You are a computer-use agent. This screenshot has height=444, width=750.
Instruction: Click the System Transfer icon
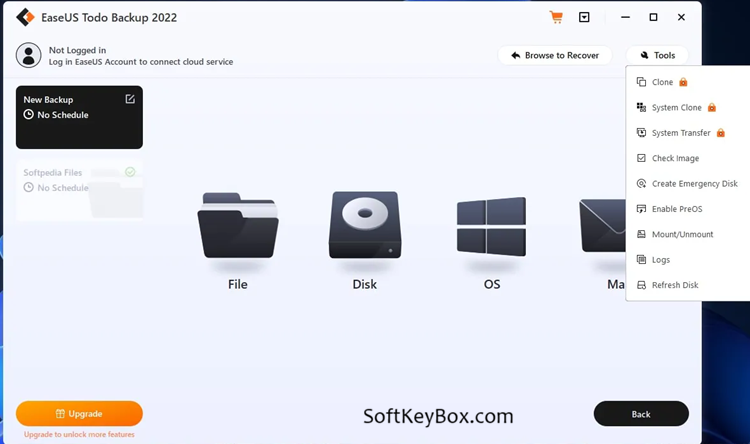tap(641, 133)
